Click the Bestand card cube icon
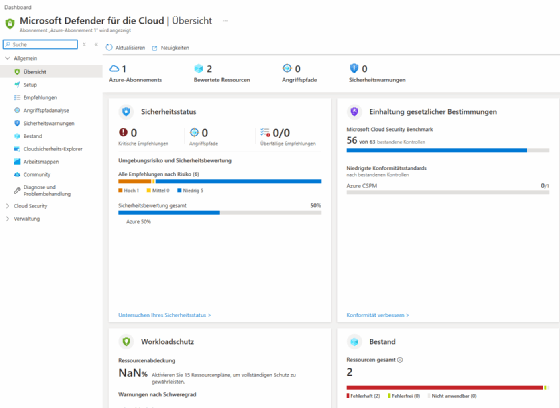Image resolution: width=560 pixels, height=408 pixels. click(354, 342)
